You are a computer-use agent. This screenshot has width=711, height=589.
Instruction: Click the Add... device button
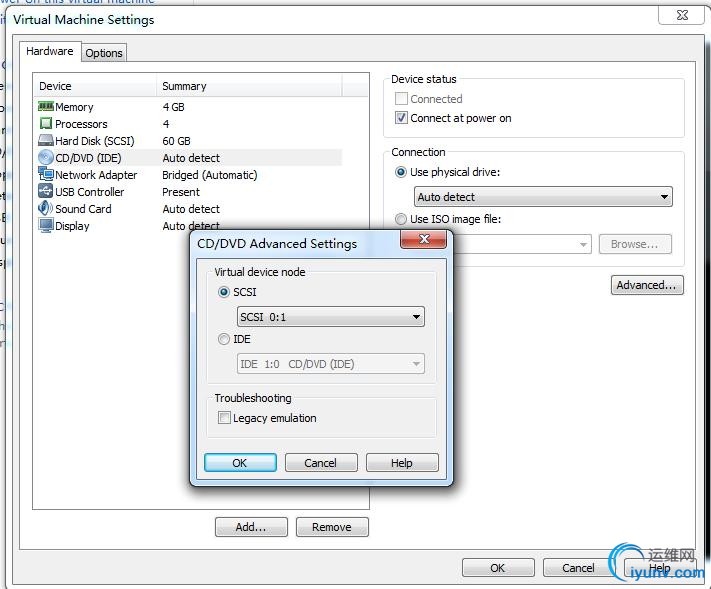(251, 527)
